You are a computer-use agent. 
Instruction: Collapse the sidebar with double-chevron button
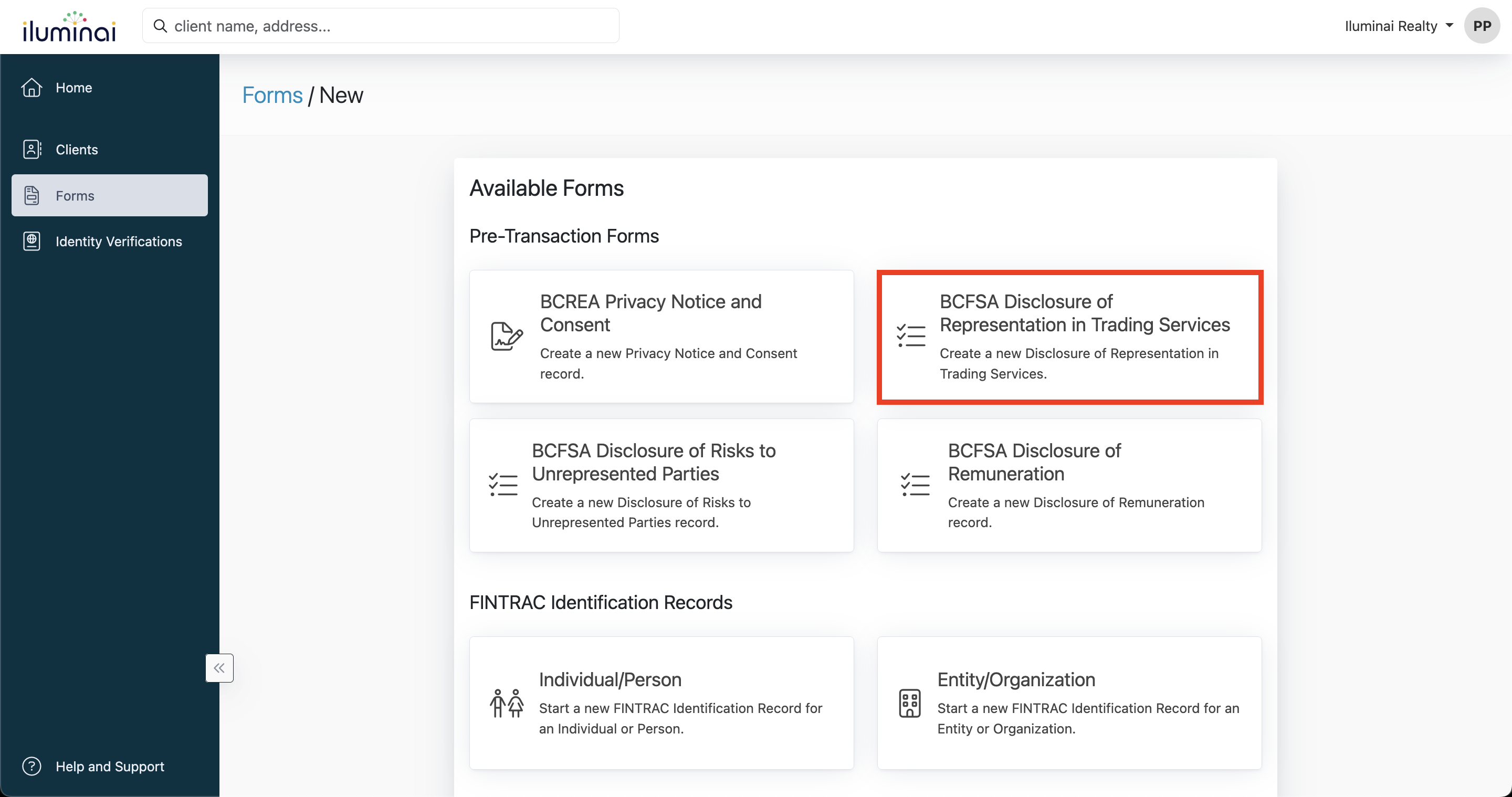pyautogui.click(x=219, y=668)
